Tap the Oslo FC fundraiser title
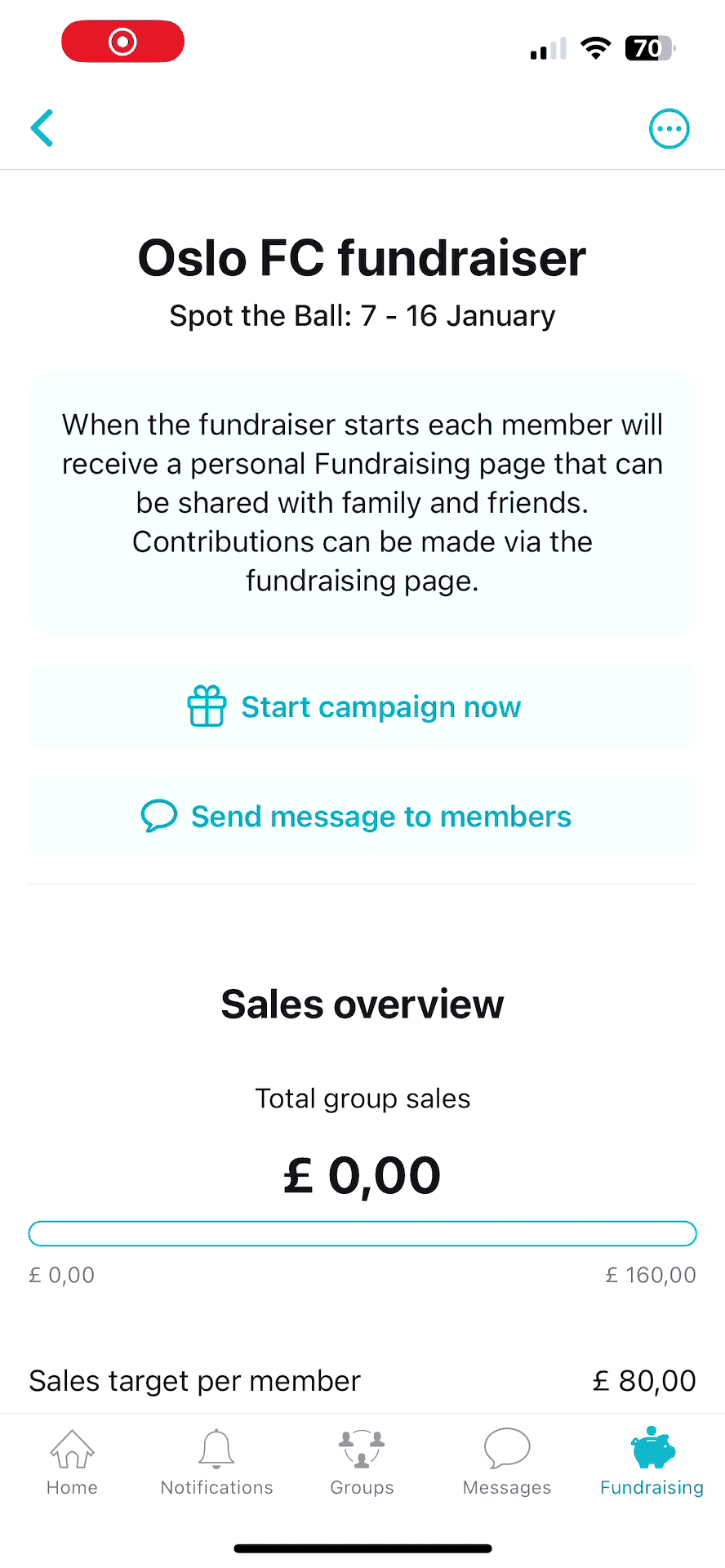Image resolution: width=725 pixels, height=1568 pixels. [x=362, y=257]
